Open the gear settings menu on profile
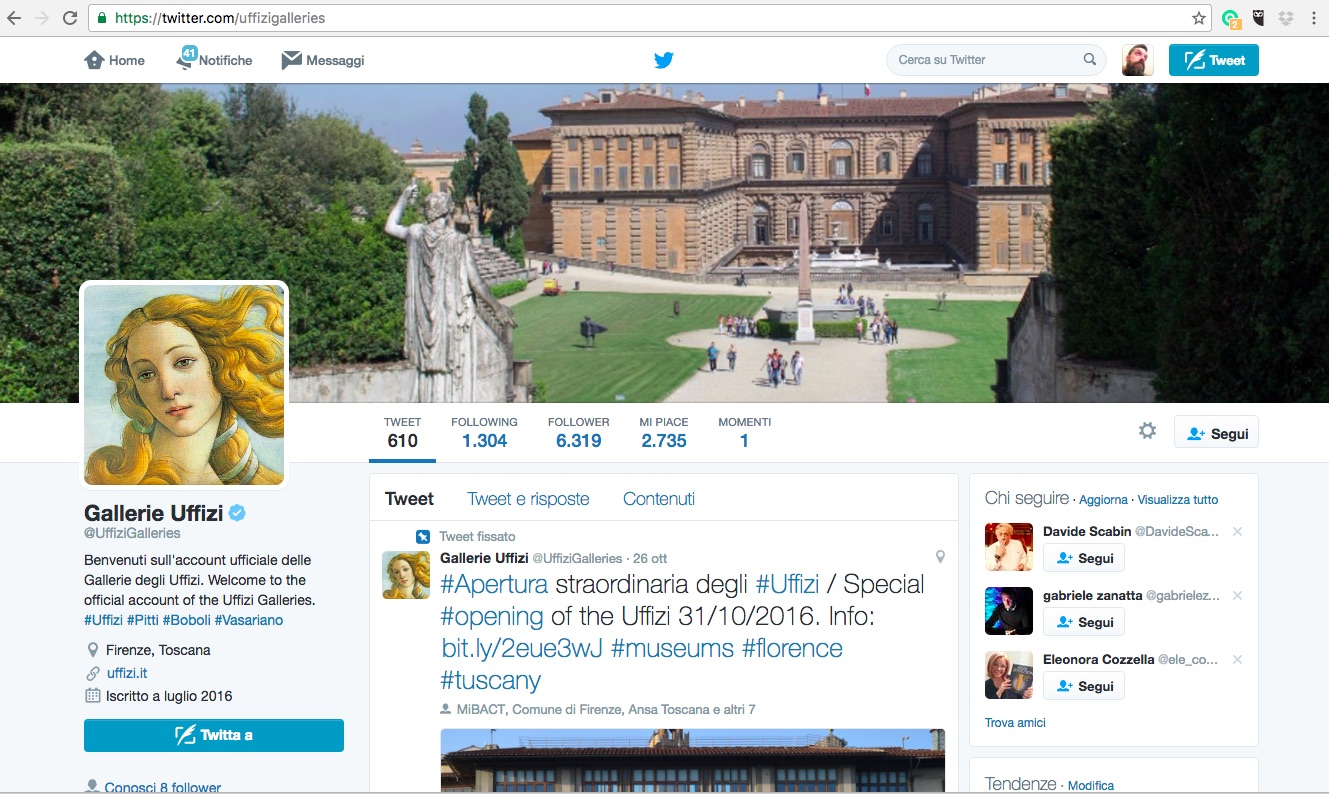The image size is (1329, 794). pos(1147,431)
